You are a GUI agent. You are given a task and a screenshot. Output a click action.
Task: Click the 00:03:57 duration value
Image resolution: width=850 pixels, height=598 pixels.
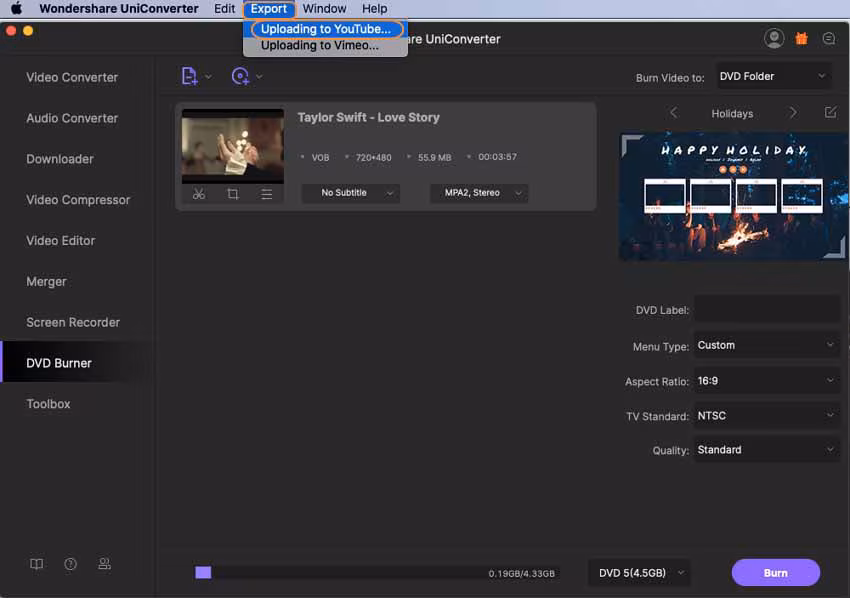point(497,157)
